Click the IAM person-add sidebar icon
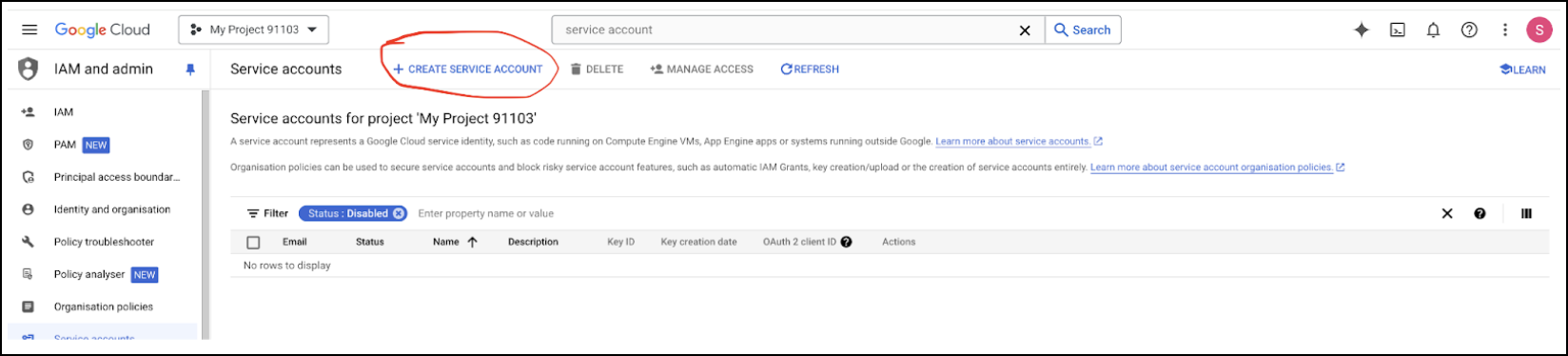Screen dimensions: 1568x356 (28, 112)
